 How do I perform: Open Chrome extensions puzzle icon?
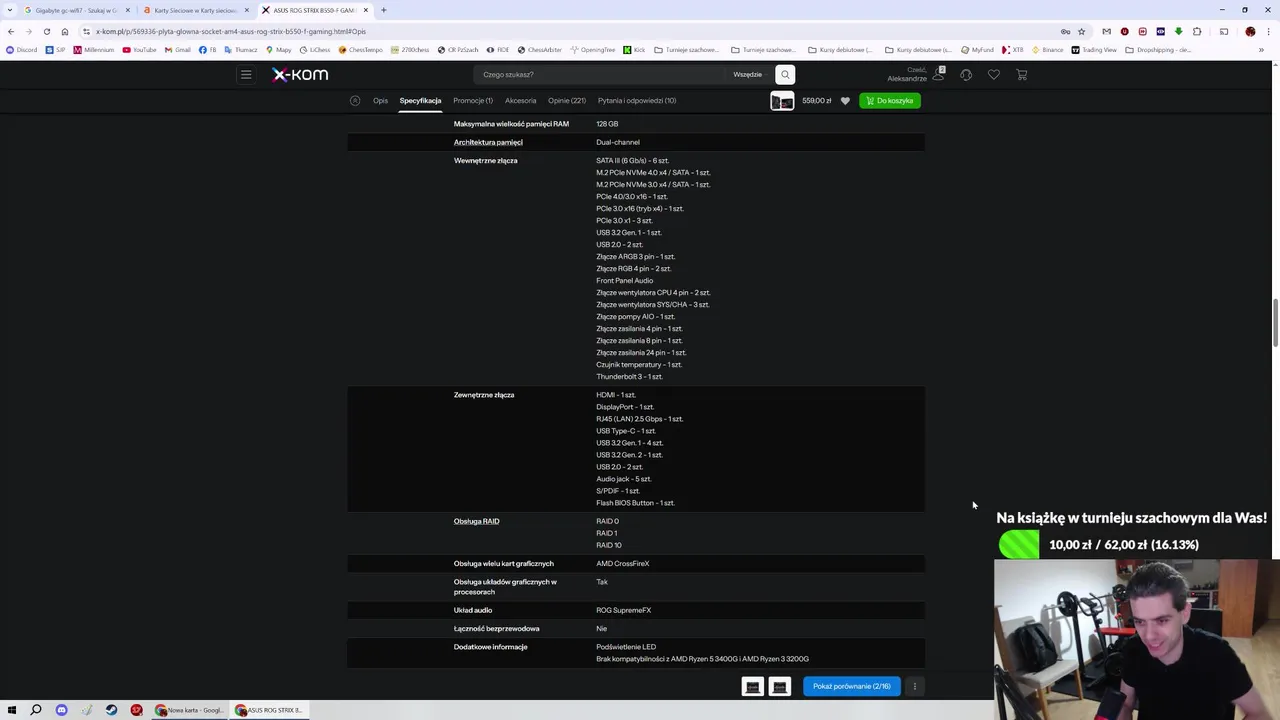[1197, 31]
